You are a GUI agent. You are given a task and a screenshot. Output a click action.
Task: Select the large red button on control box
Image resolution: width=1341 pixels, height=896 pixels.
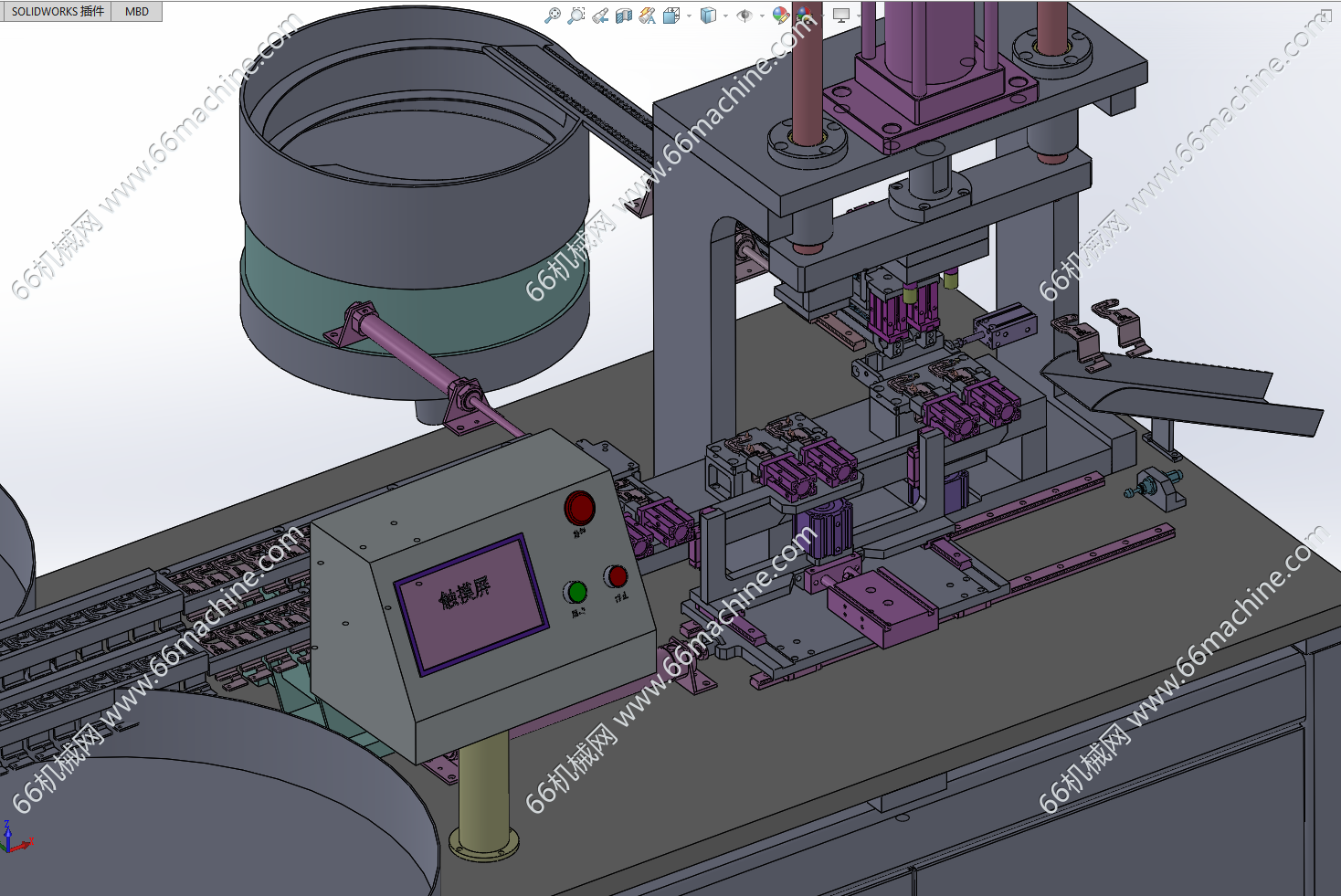579,508
